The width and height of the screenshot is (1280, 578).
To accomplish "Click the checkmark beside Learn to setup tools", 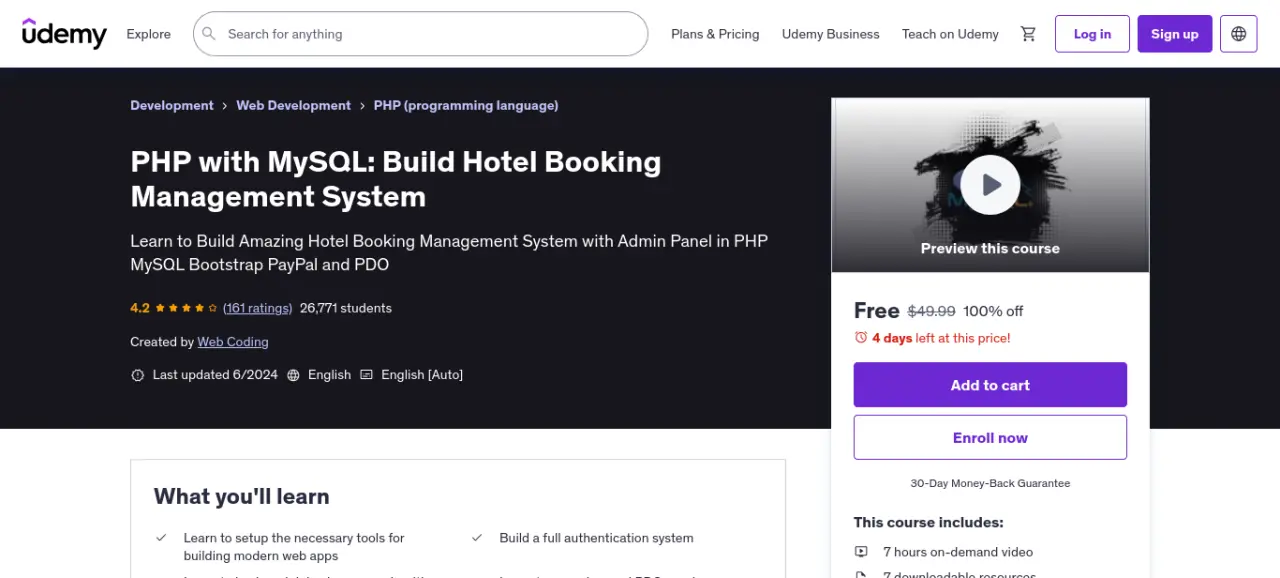I will pos(161,538).
